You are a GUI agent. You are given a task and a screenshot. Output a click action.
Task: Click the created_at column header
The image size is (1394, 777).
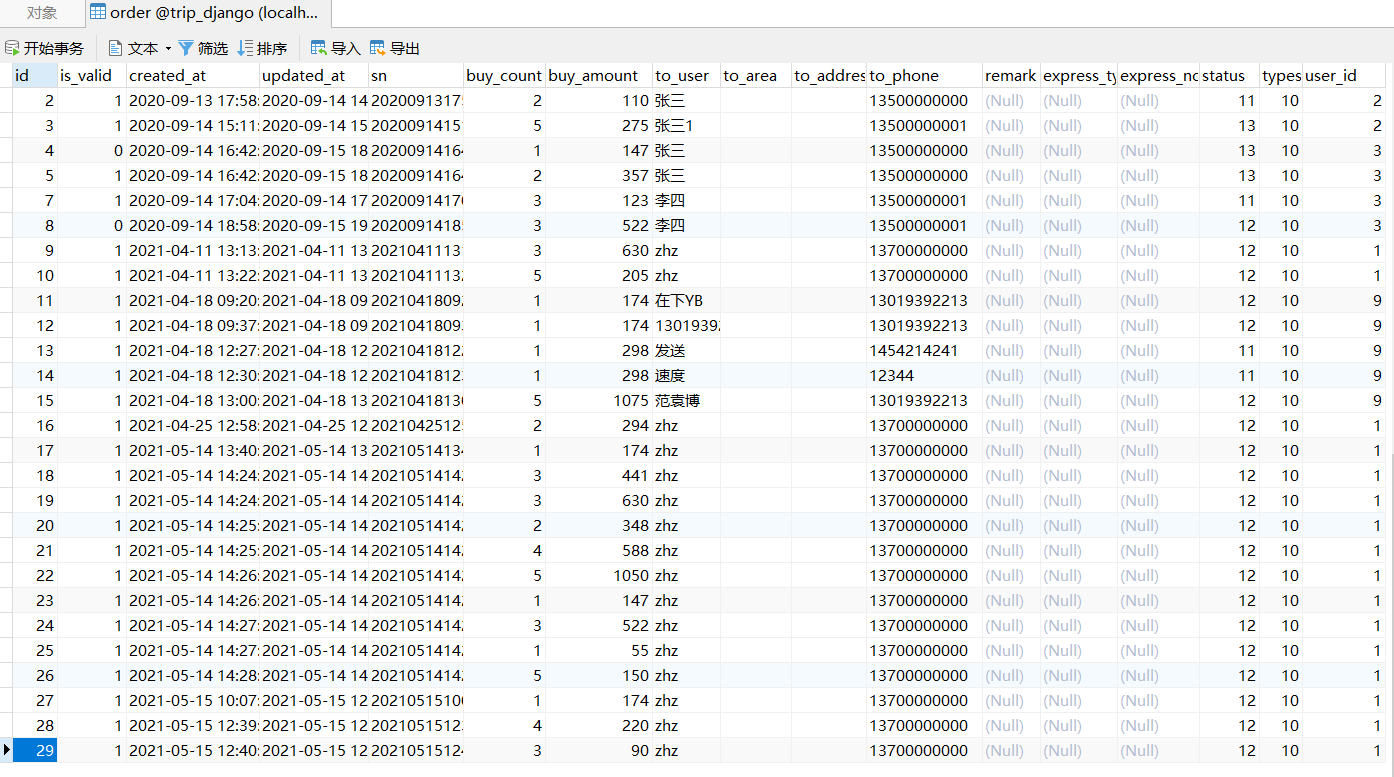point(193,75)
